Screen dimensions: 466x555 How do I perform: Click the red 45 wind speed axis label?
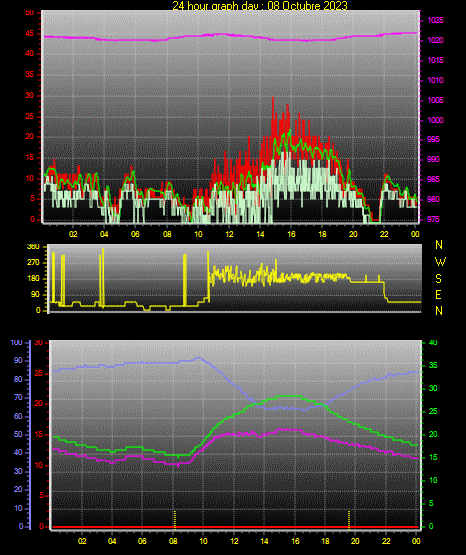tap(30, 33)
